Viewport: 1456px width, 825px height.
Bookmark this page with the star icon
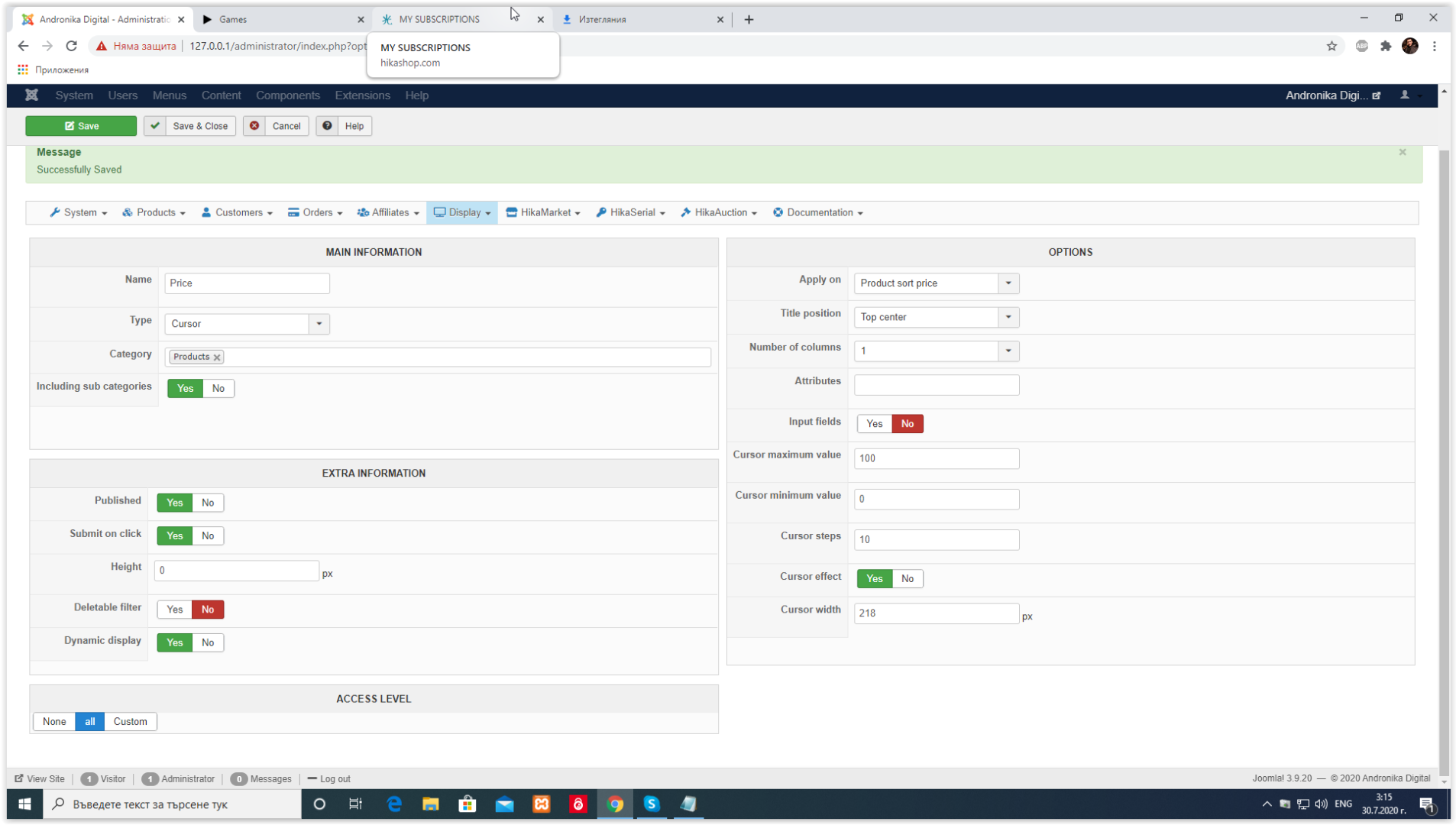click(x=1331, y=46)
